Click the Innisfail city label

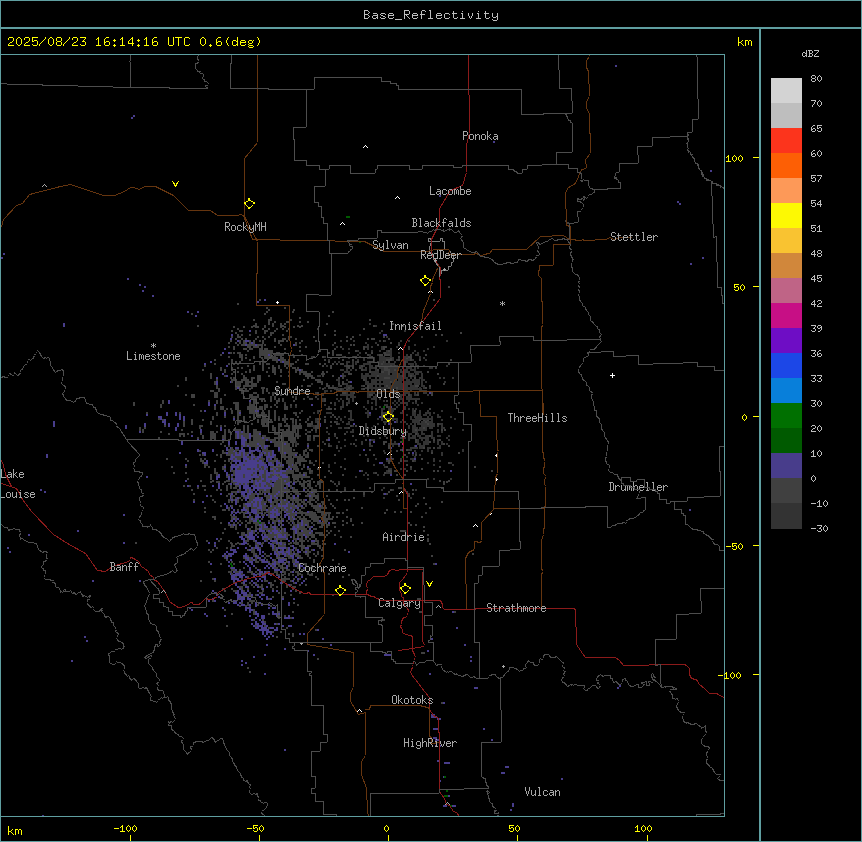[x=415, y=326]
